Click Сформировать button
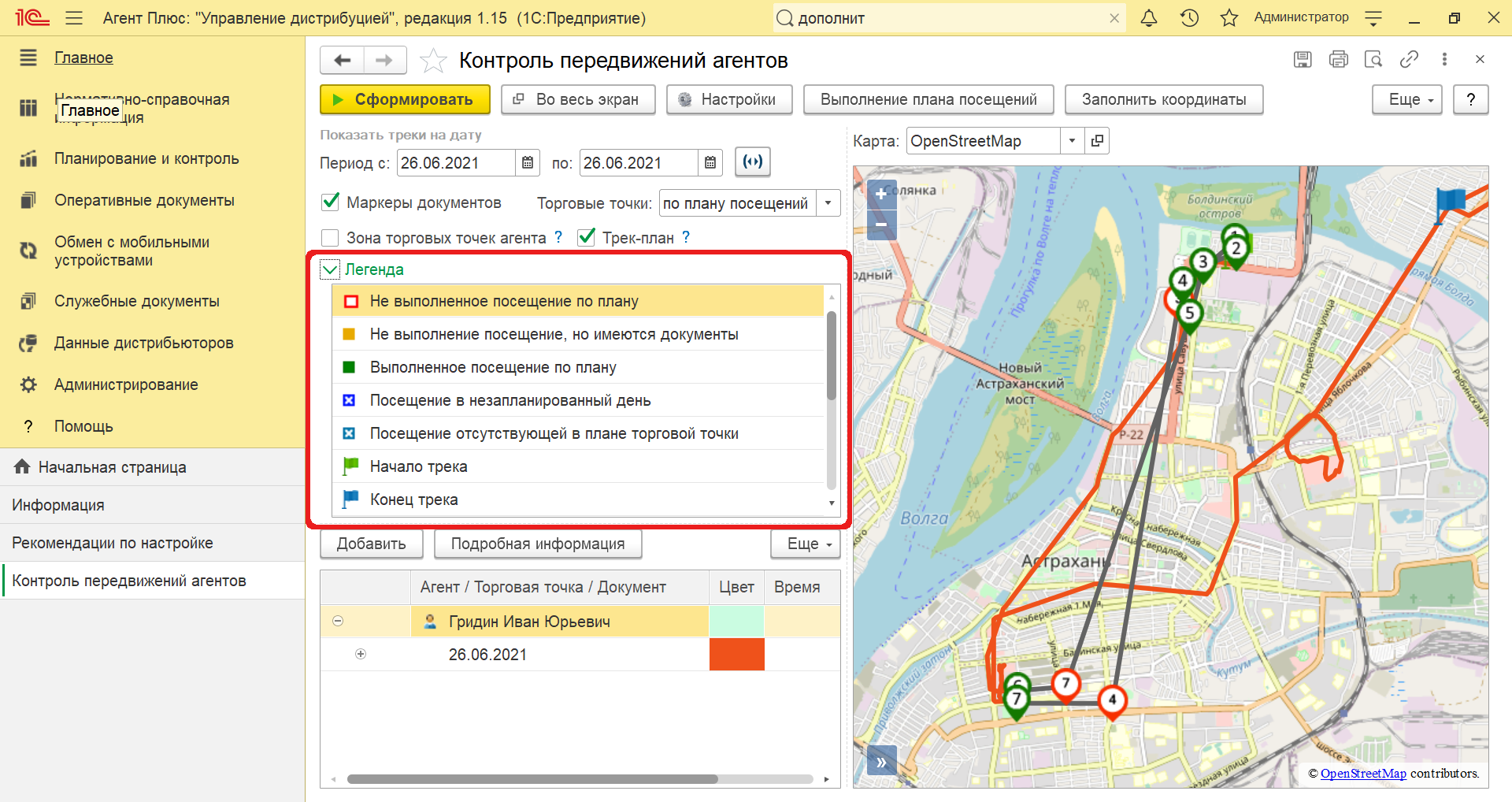The width and height of the screenshot is (1512, 802). pos(405,100)
